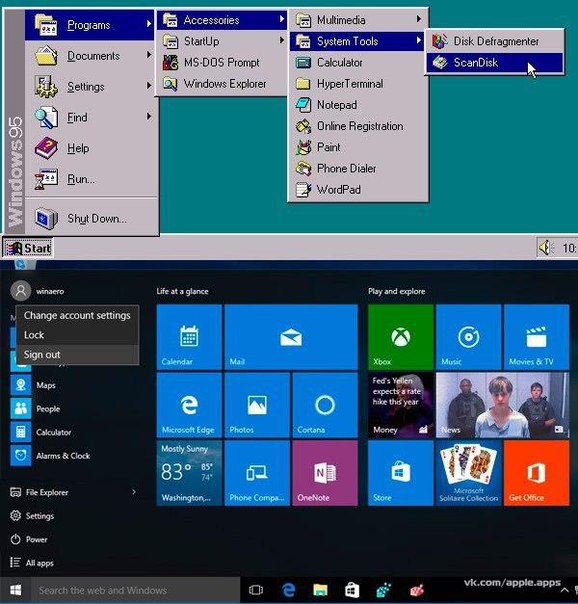Open Disk Defragmenter entry
This screenshot has height=604, width=578.
[x=494, y=41]
